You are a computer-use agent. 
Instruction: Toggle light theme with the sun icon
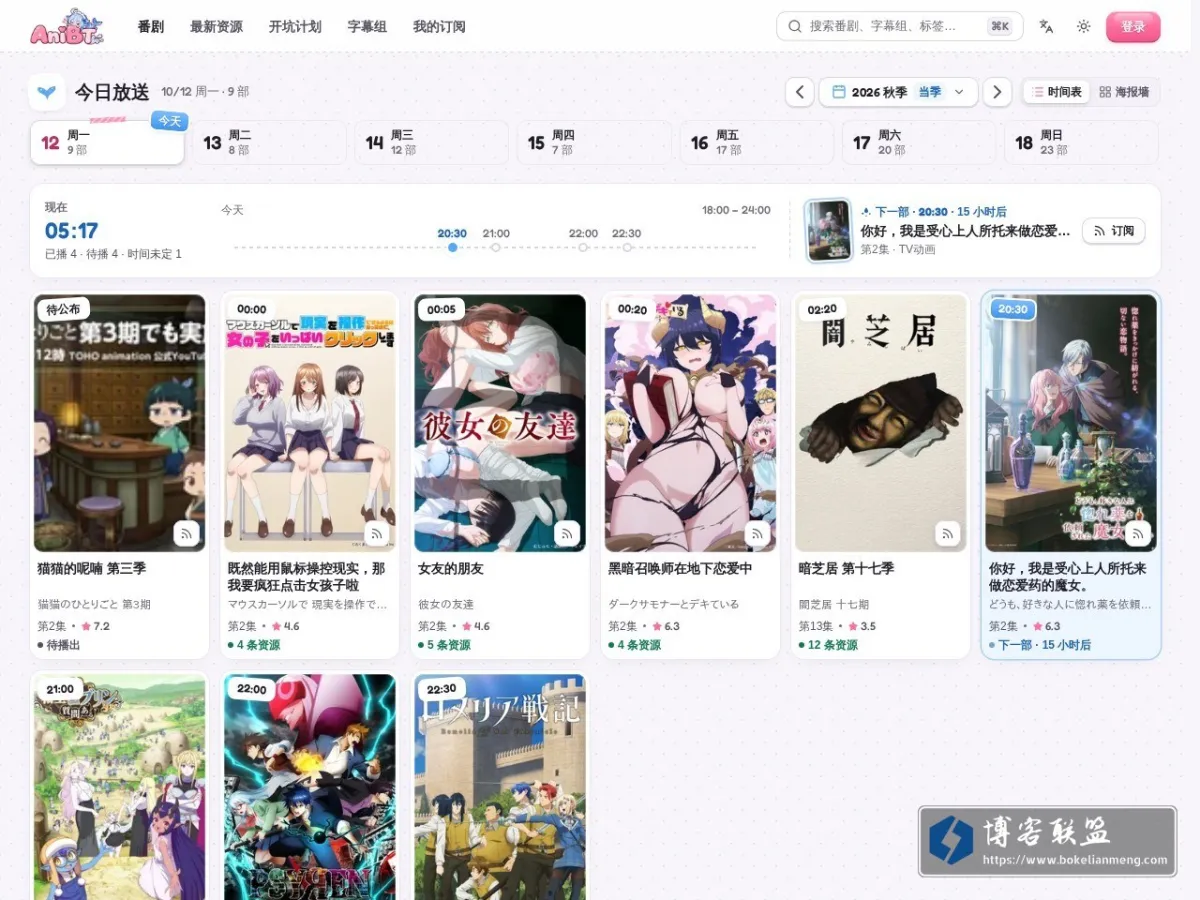coord(1083,27)
